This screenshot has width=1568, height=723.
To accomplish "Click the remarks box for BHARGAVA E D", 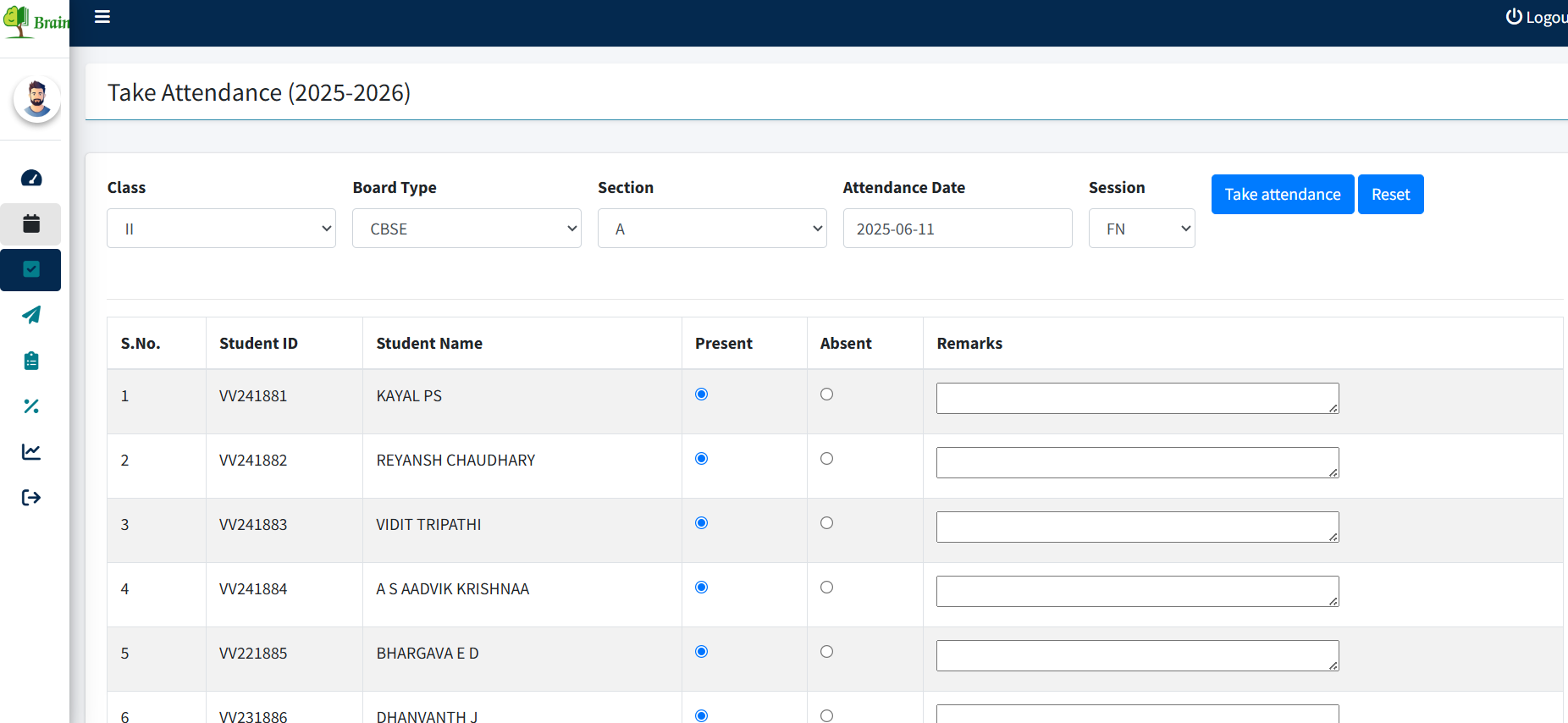I will [1137, 656].
